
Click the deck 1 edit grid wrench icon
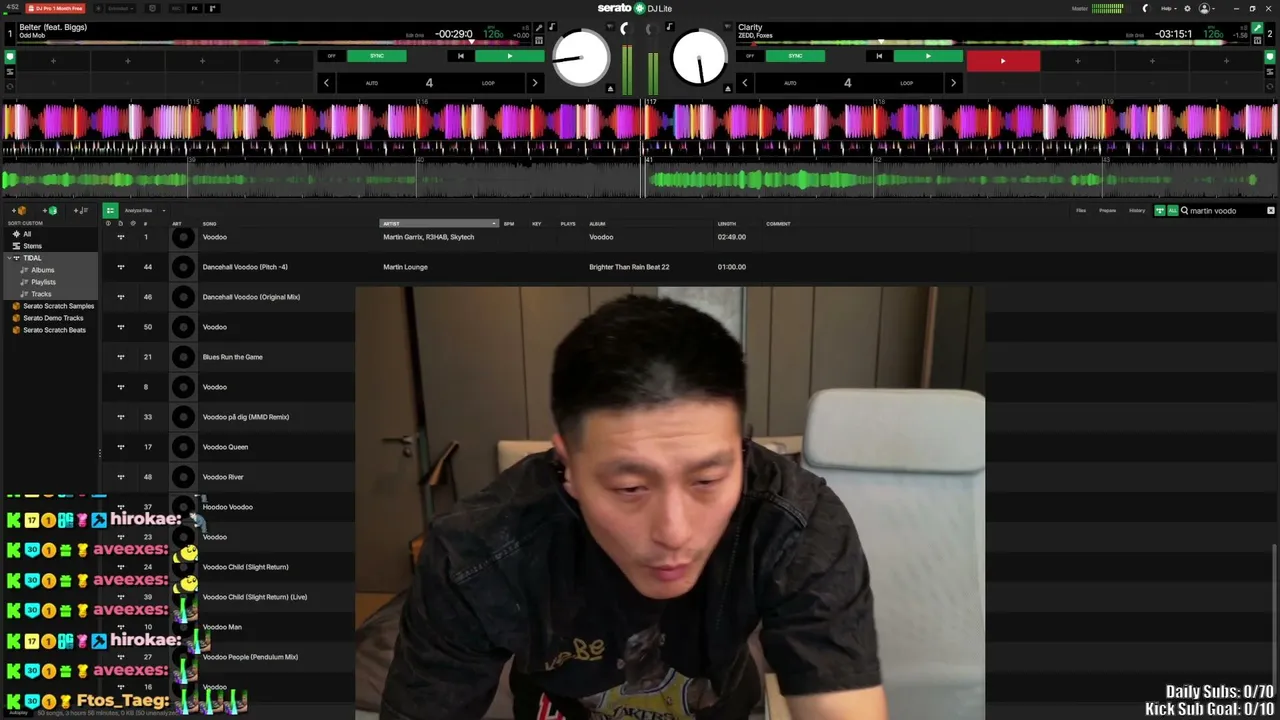(540, 28)
